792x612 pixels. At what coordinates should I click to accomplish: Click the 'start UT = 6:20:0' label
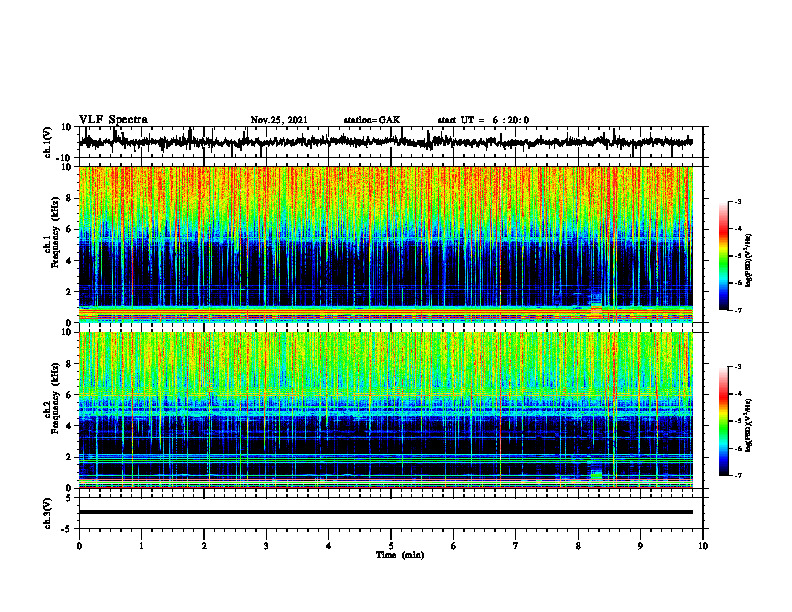click(x=483, y=120)
